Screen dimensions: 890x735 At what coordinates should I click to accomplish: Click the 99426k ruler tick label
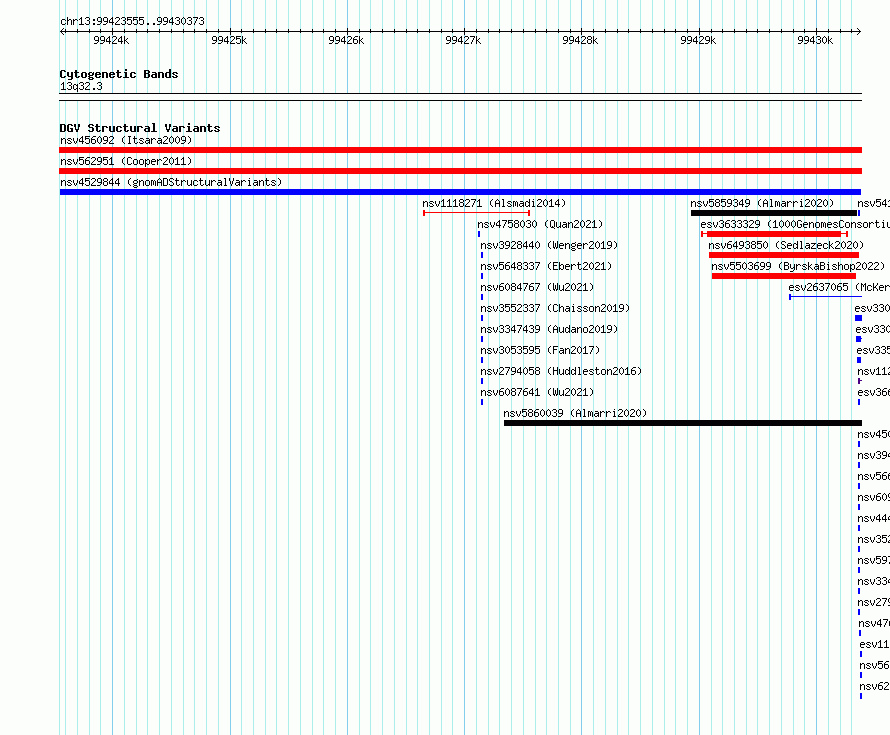pos(346,40)
